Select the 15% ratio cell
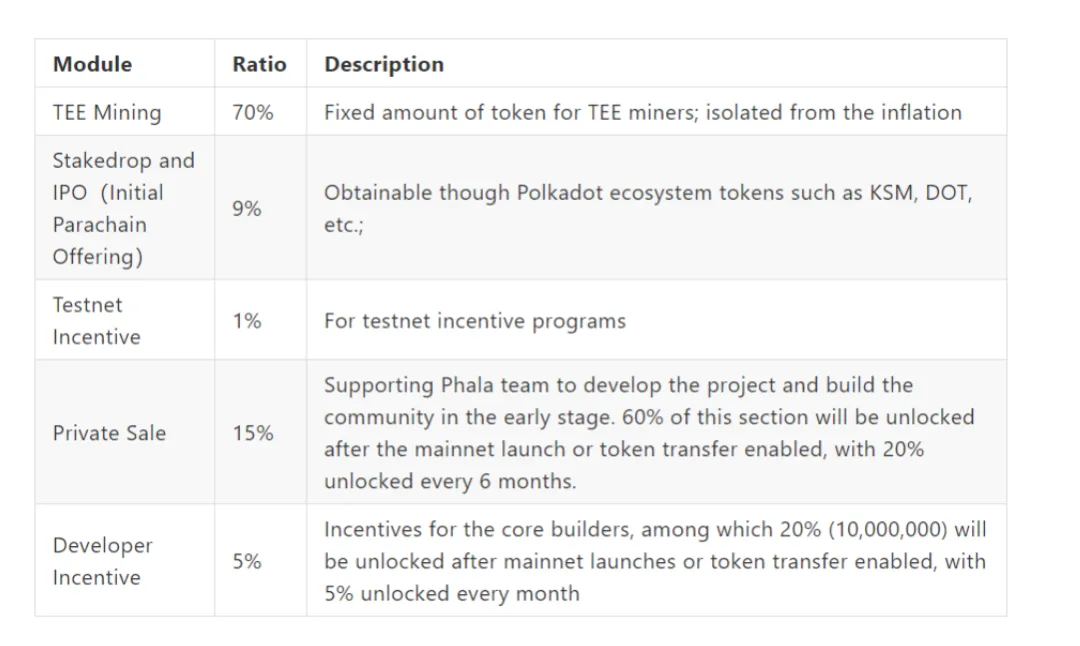The height and width of the screenshot is (646, 1080). (260, 433)
